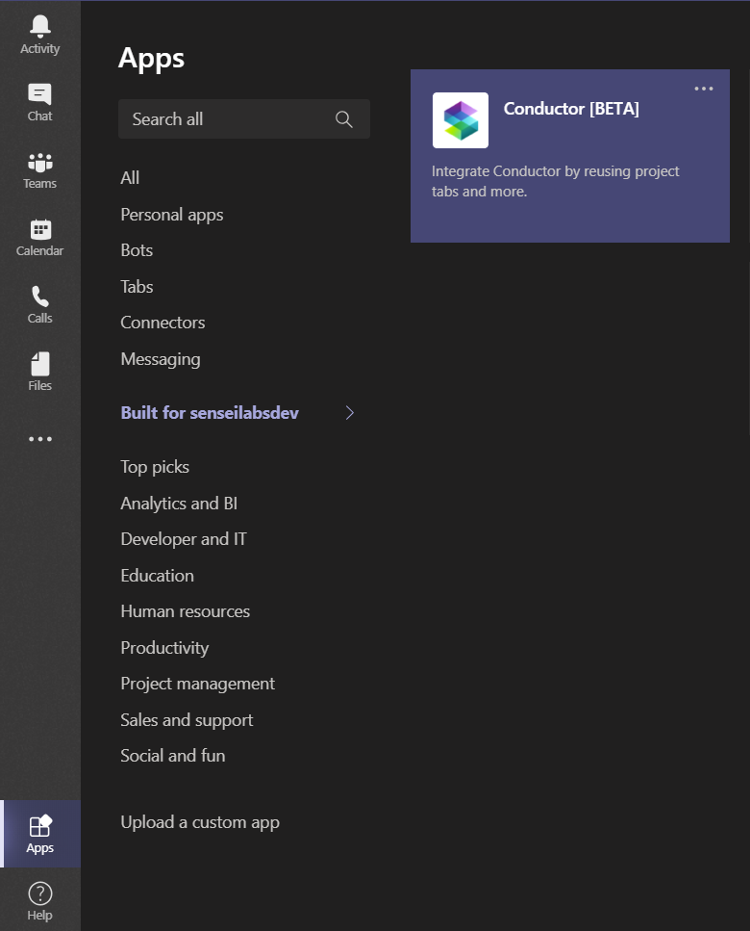Click the Apps store icon

point(39,826)
